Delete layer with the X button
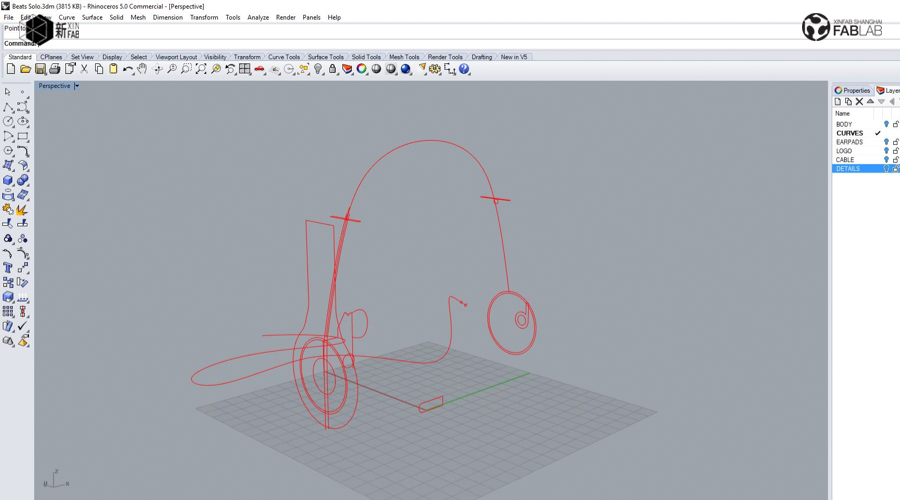 (859, 102)
